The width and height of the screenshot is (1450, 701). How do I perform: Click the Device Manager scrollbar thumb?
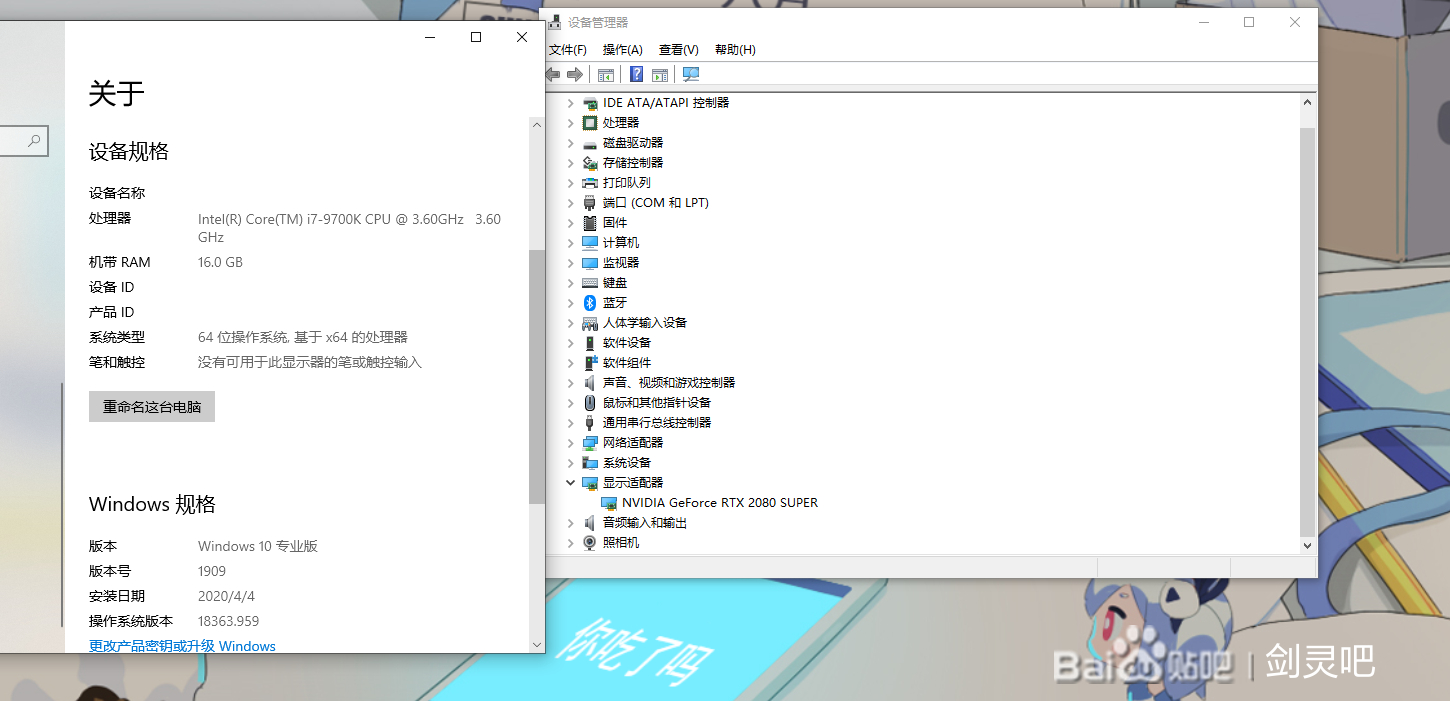(x=1307, y=331)
